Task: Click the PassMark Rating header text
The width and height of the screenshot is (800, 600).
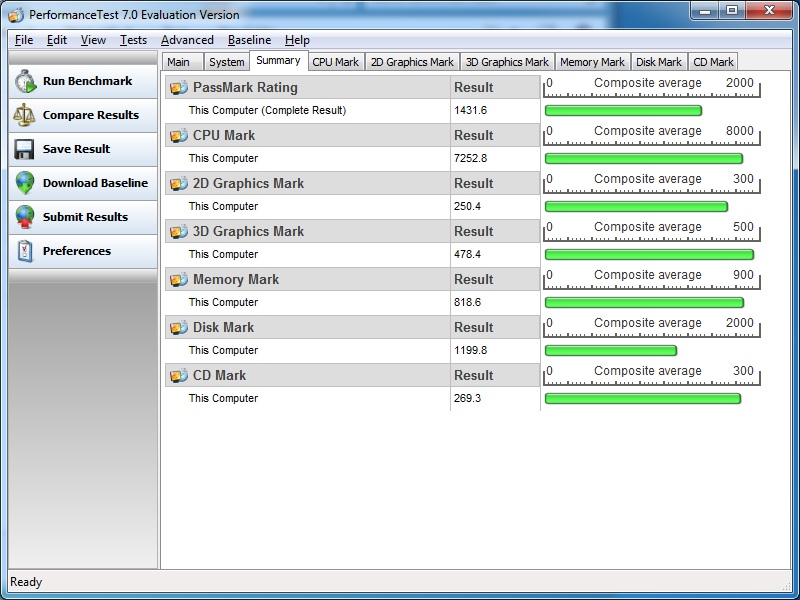Action: click(245, 88)
